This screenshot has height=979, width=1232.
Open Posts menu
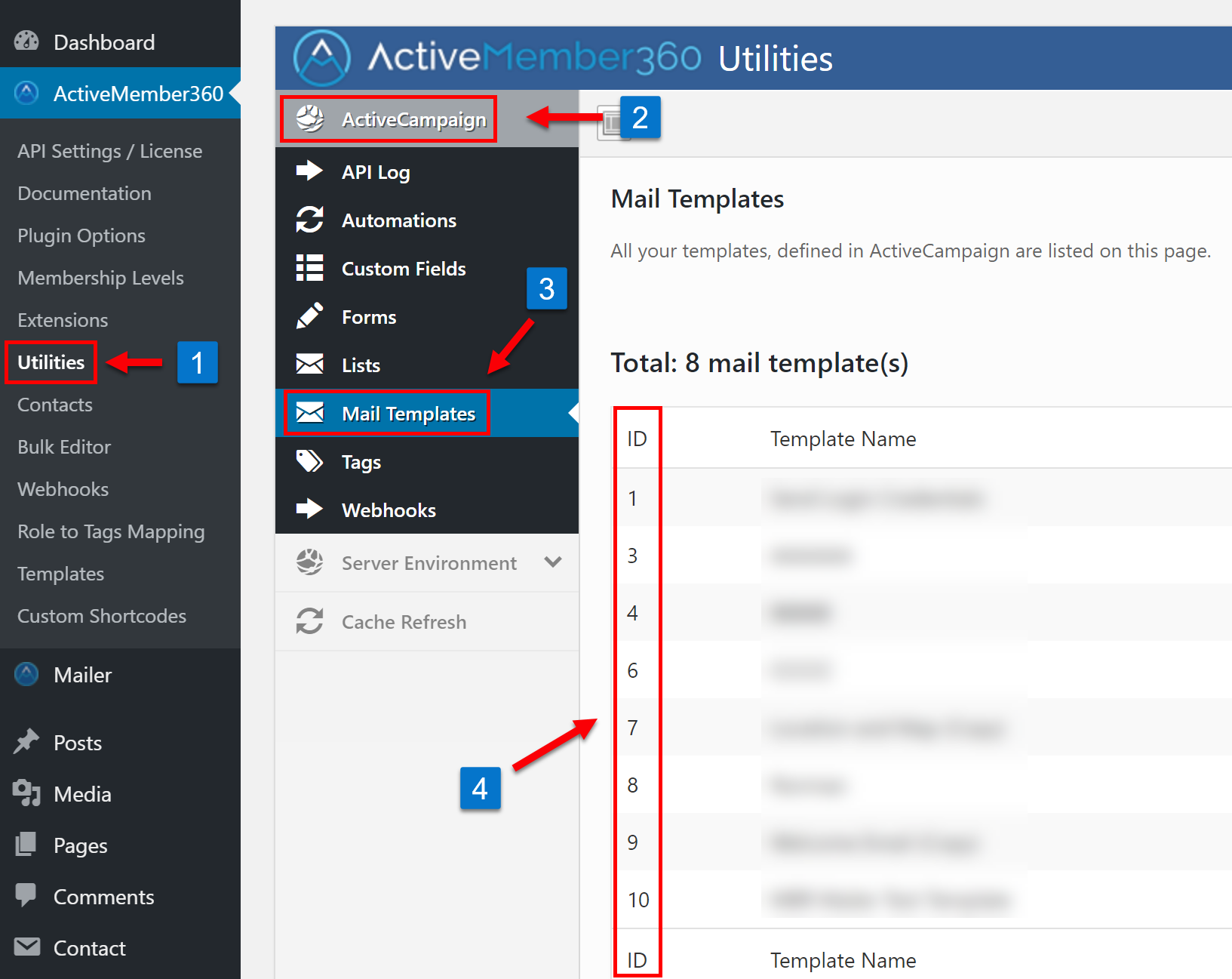point(120,743)
